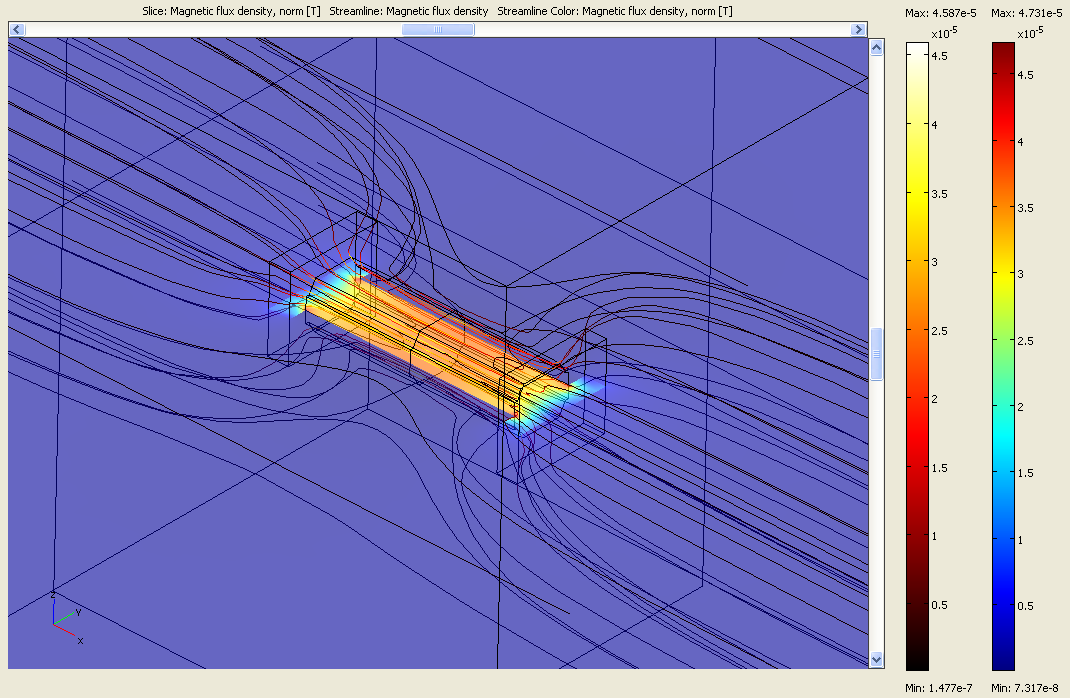Click the vertical scrollbar down arrow

pyautogui.click(x=876, y=659)
